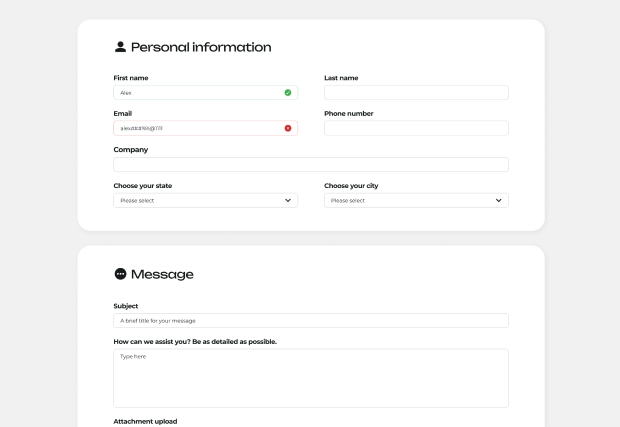Focus the Email input field
Viewport: 620px width, 427px height.
pos(206,128)
